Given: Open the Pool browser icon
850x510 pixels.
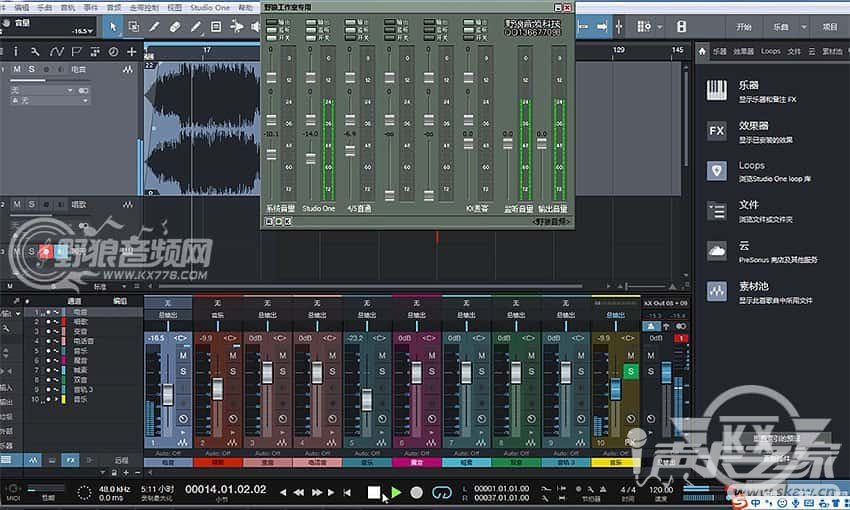Looking at the screenshot, I should pos(716,291).
